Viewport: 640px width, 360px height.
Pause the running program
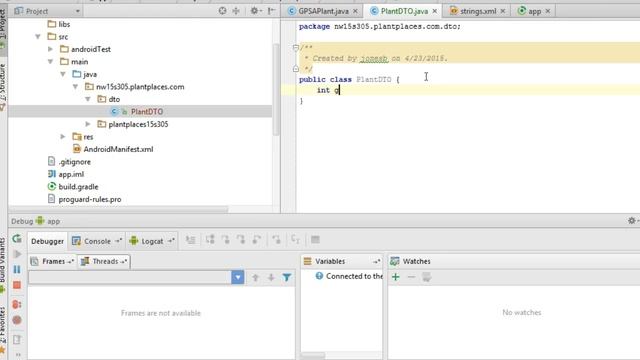point(17,269)
